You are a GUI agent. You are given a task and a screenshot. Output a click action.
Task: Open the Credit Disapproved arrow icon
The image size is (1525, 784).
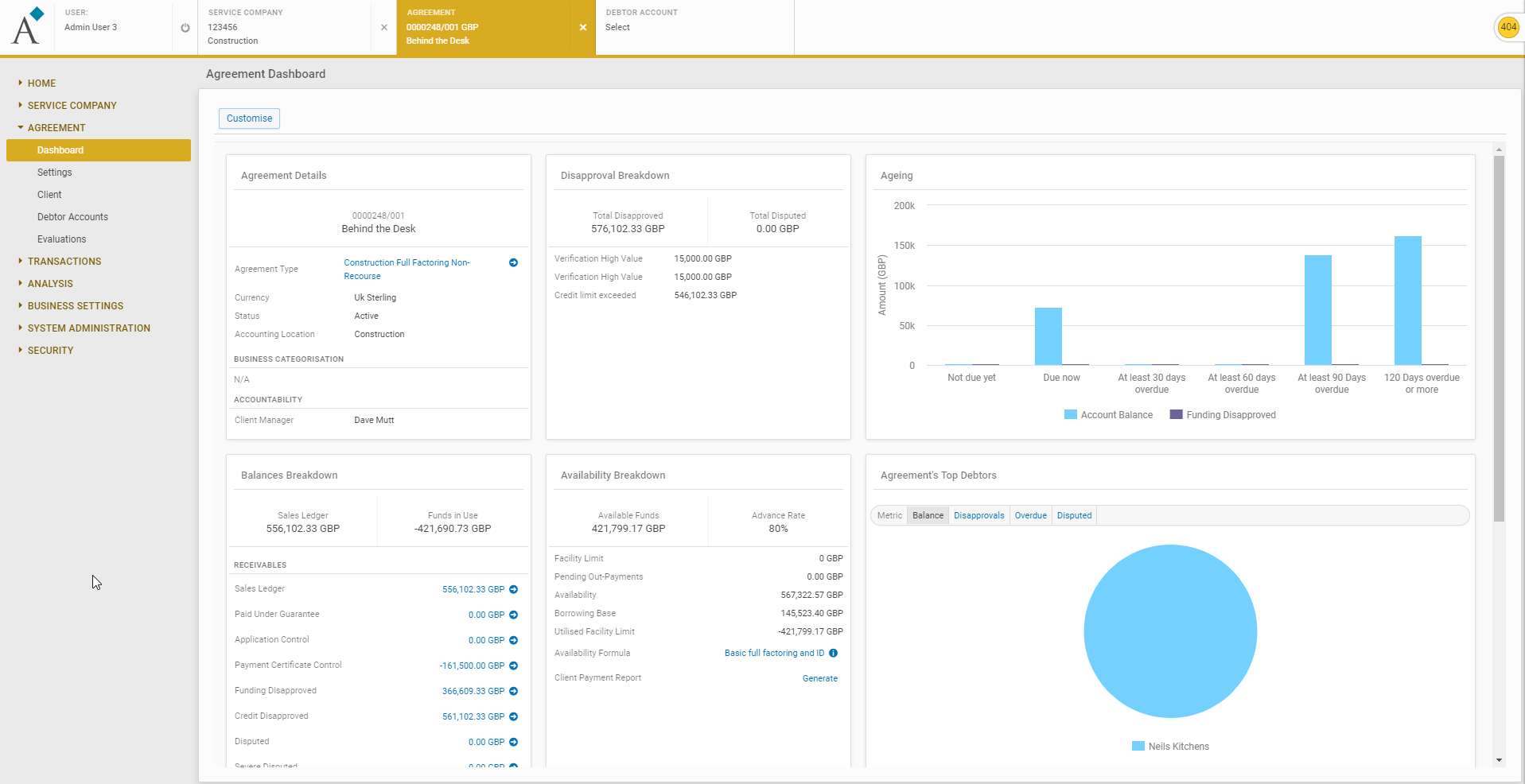(514, 716)
